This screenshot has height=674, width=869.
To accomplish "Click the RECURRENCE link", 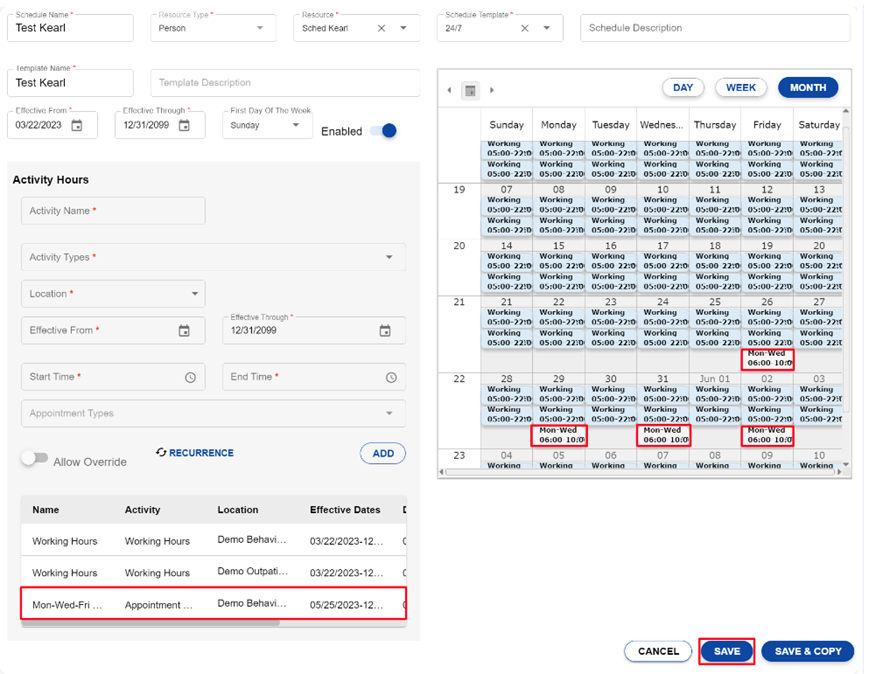I will (195, 453).
